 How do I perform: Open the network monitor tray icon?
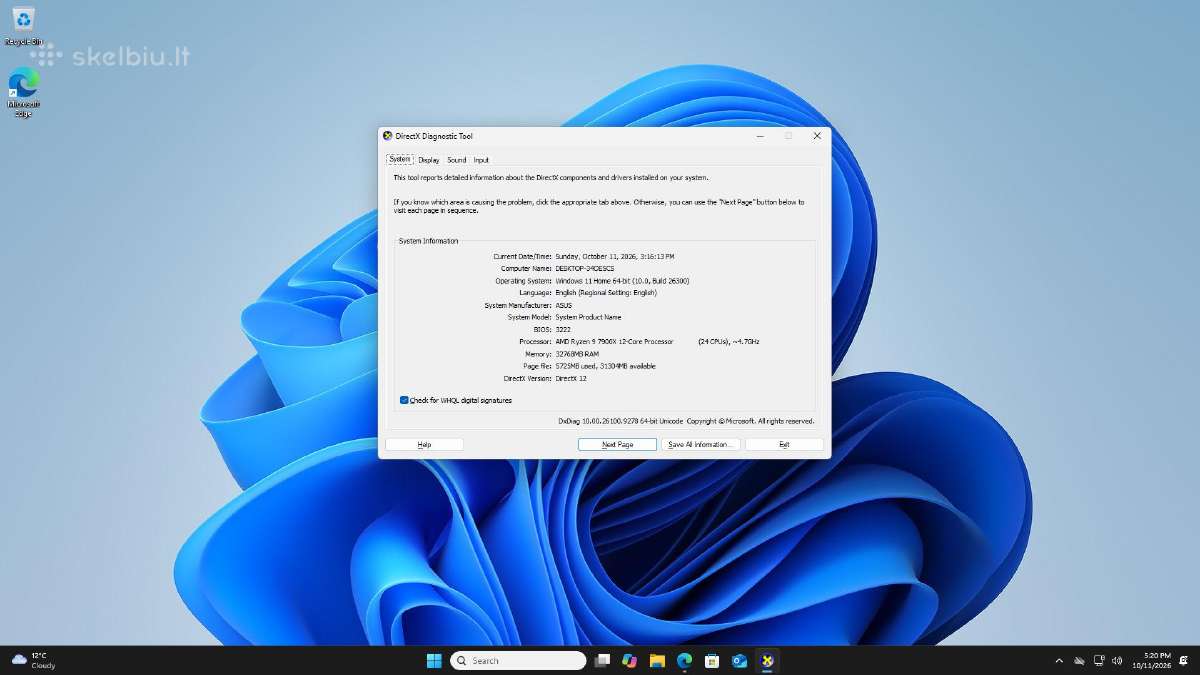coord(1098,661)
